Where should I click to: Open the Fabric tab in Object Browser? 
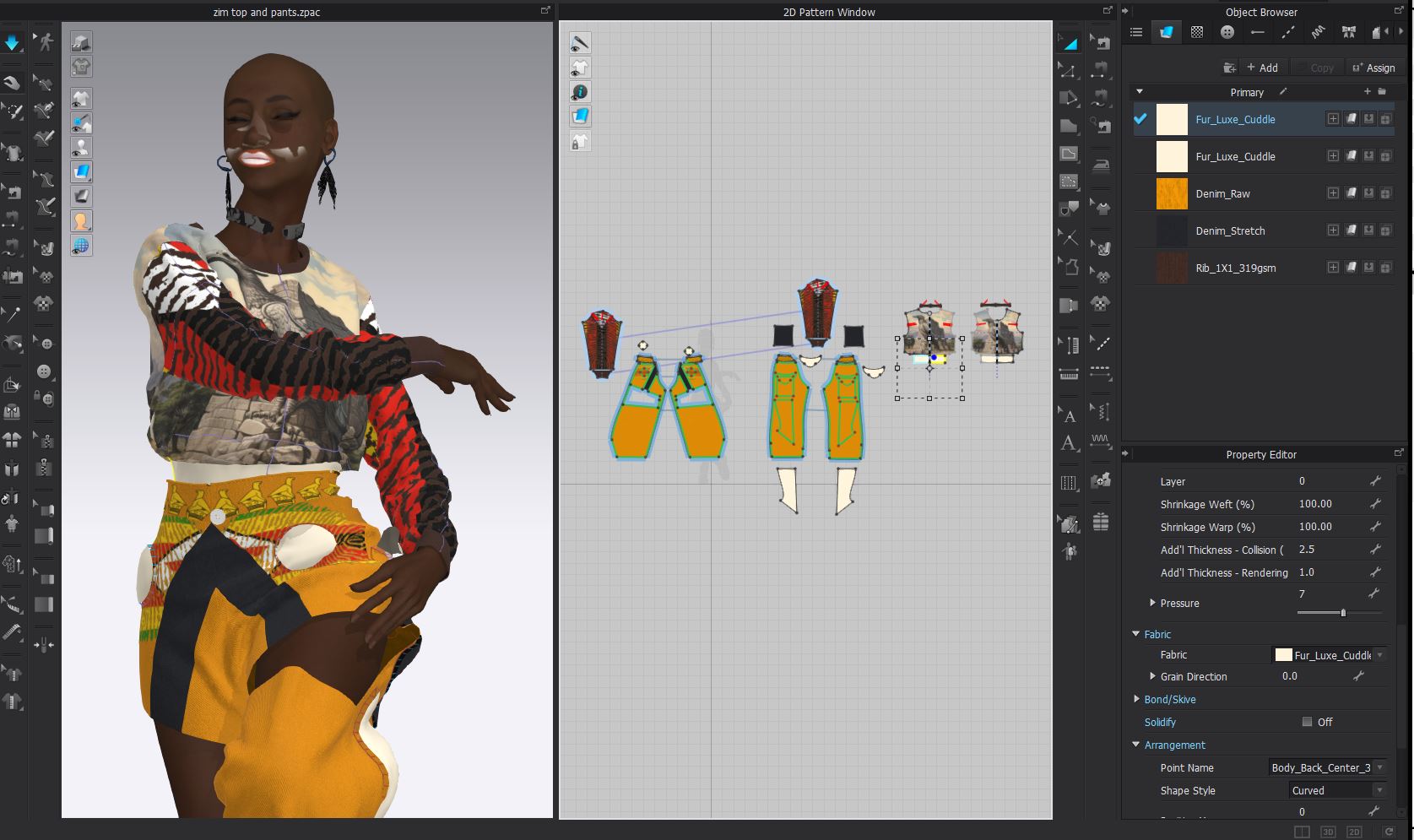pos(1166,32)
